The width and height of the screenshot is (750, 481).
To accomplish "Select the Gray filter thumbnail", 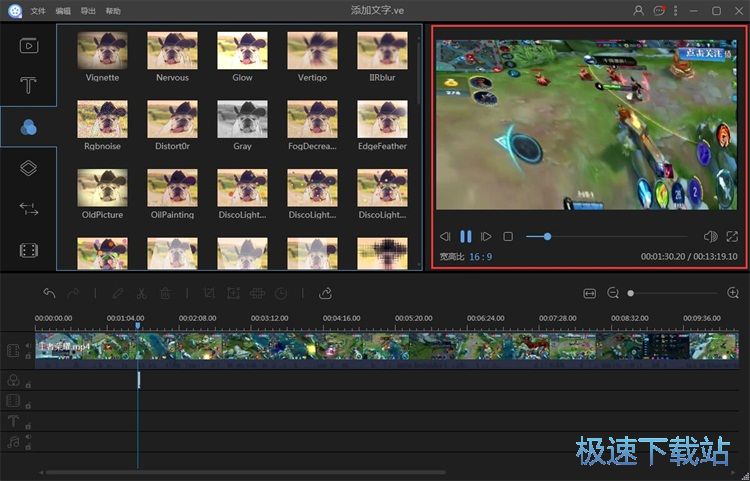I will click(x=242, y=119).
